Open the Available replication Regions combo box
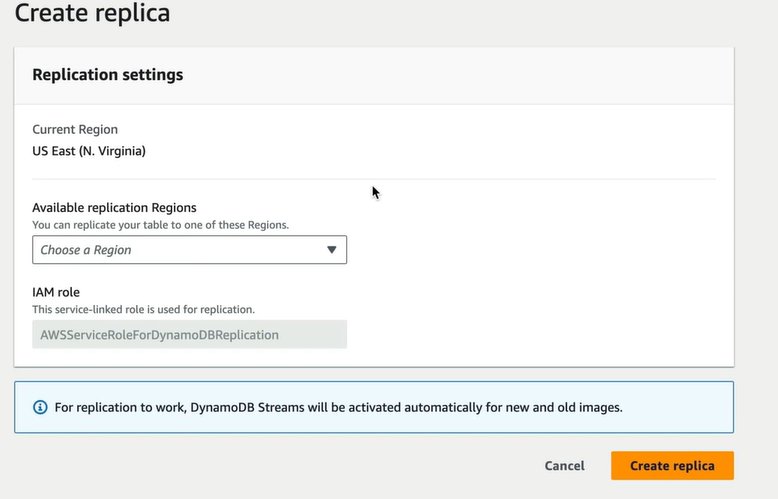This screenshot has height=499, width=778. 190,250
